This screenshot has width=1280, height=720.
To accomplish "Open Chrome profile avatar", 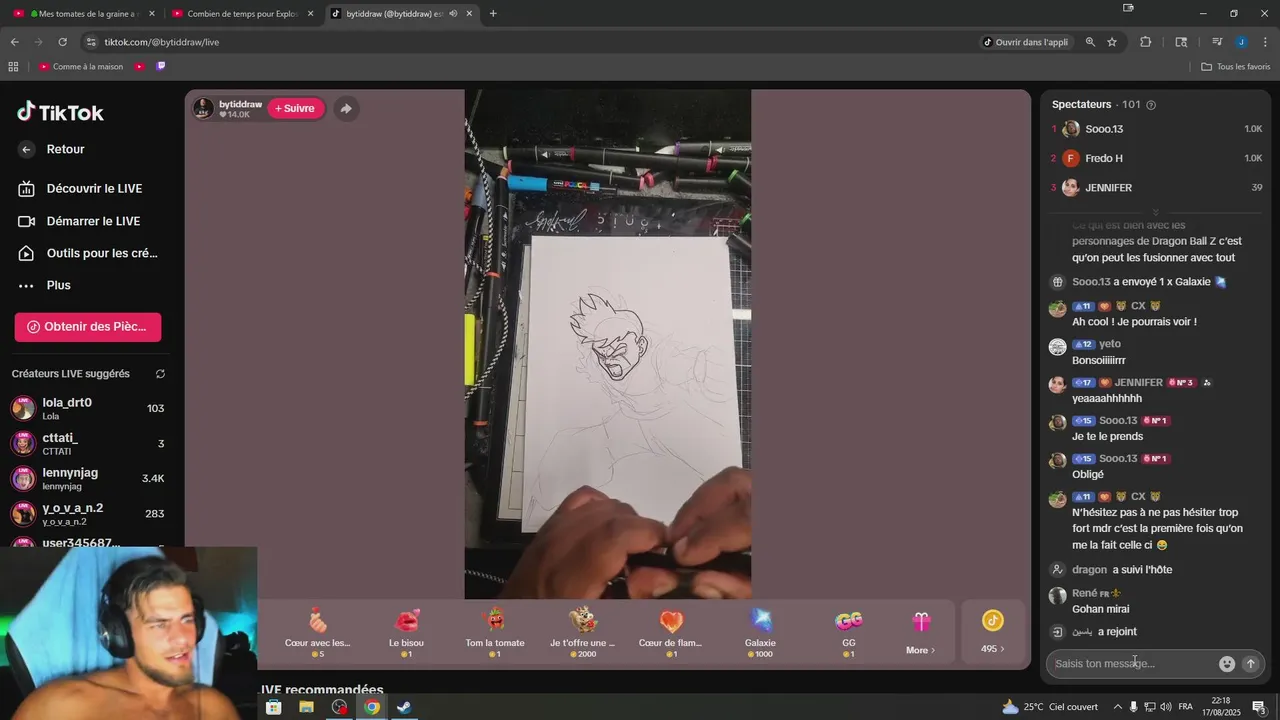I will click(1241, 42).
